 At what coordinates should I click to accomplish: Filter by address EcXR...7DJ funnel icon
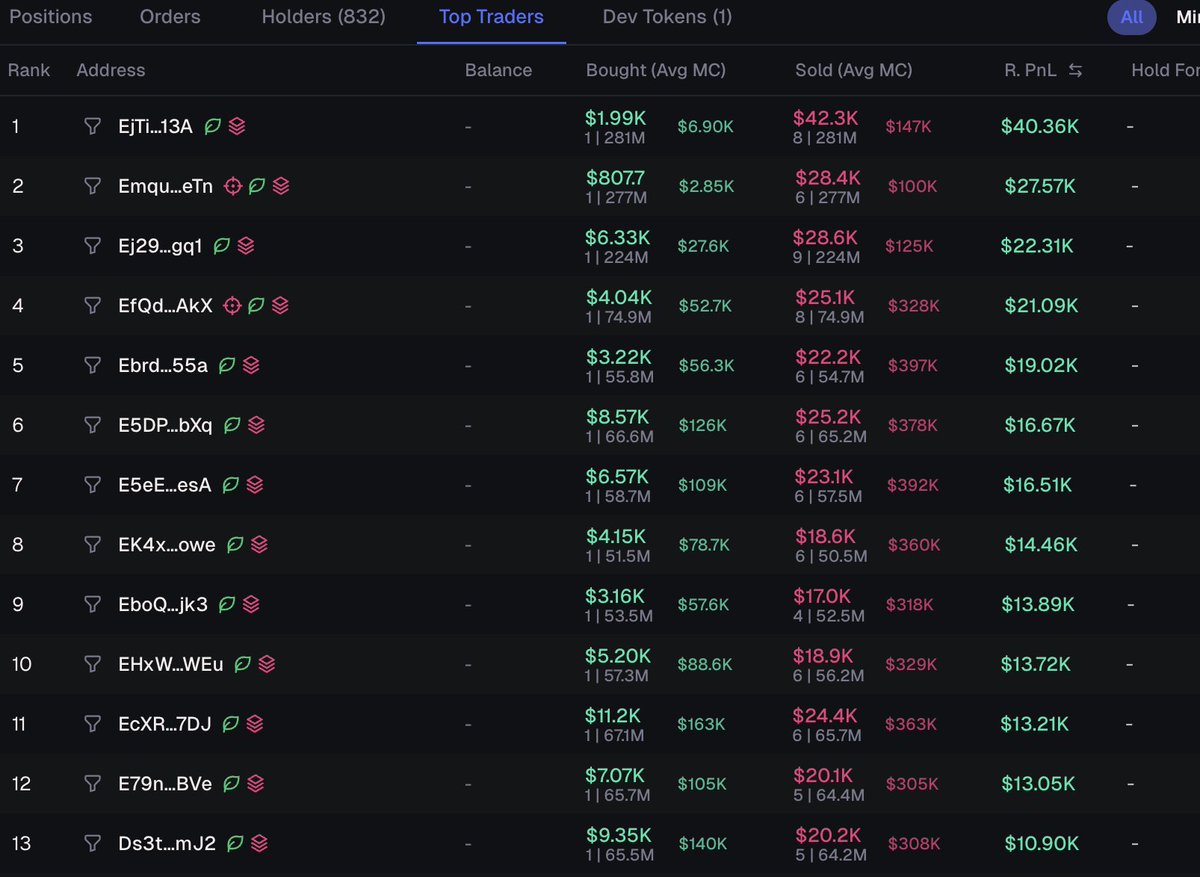click(x=93, y=724)
